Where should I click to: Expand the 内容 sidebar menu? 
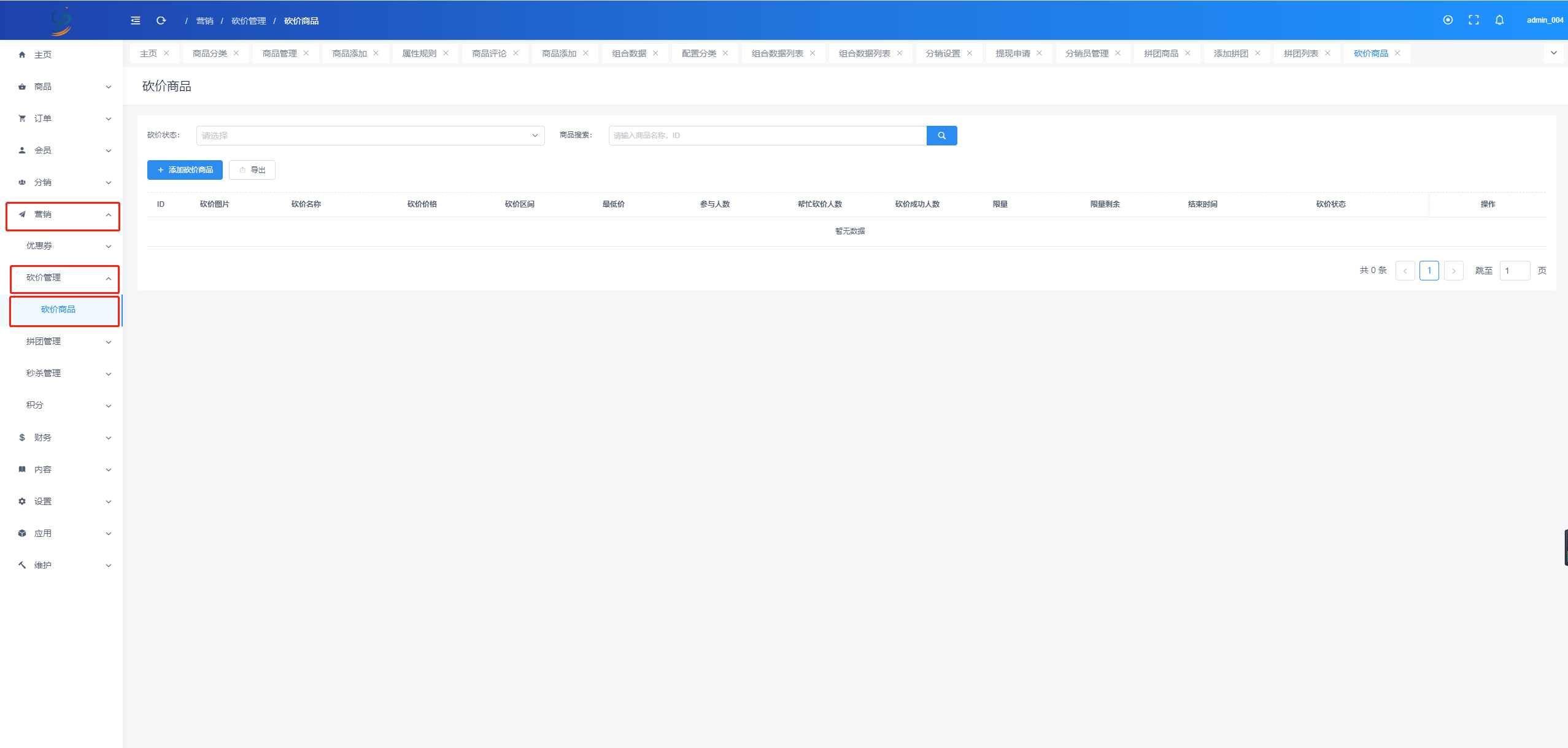[x=61, y=469]
